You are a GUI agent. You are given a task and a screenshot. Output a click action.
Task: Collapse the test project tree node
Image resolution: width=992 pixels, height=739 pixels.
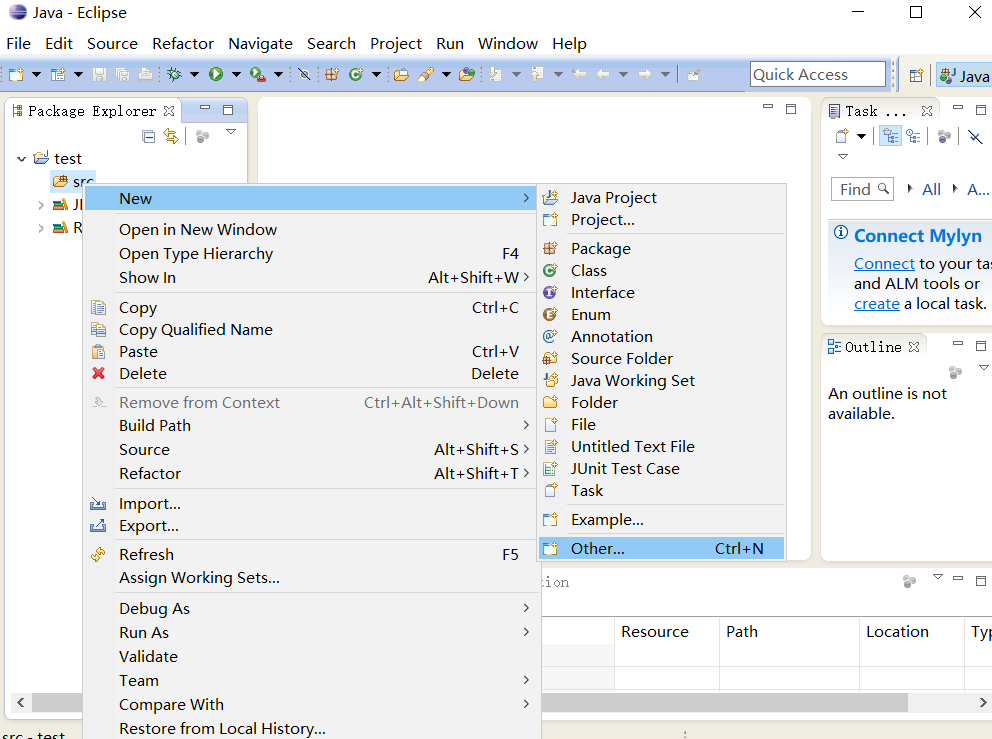click(x=22, y=158)
